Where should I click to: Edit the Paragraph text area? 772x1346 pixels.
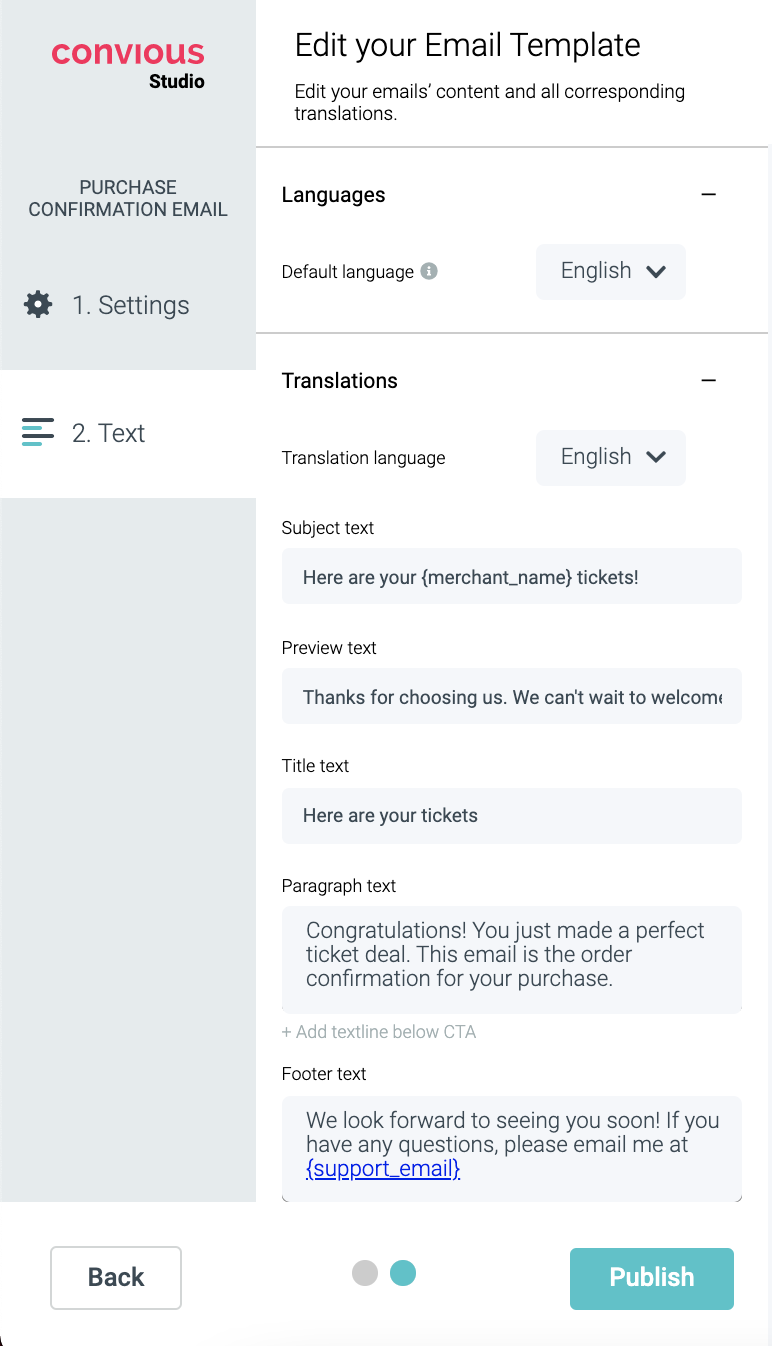512,958
